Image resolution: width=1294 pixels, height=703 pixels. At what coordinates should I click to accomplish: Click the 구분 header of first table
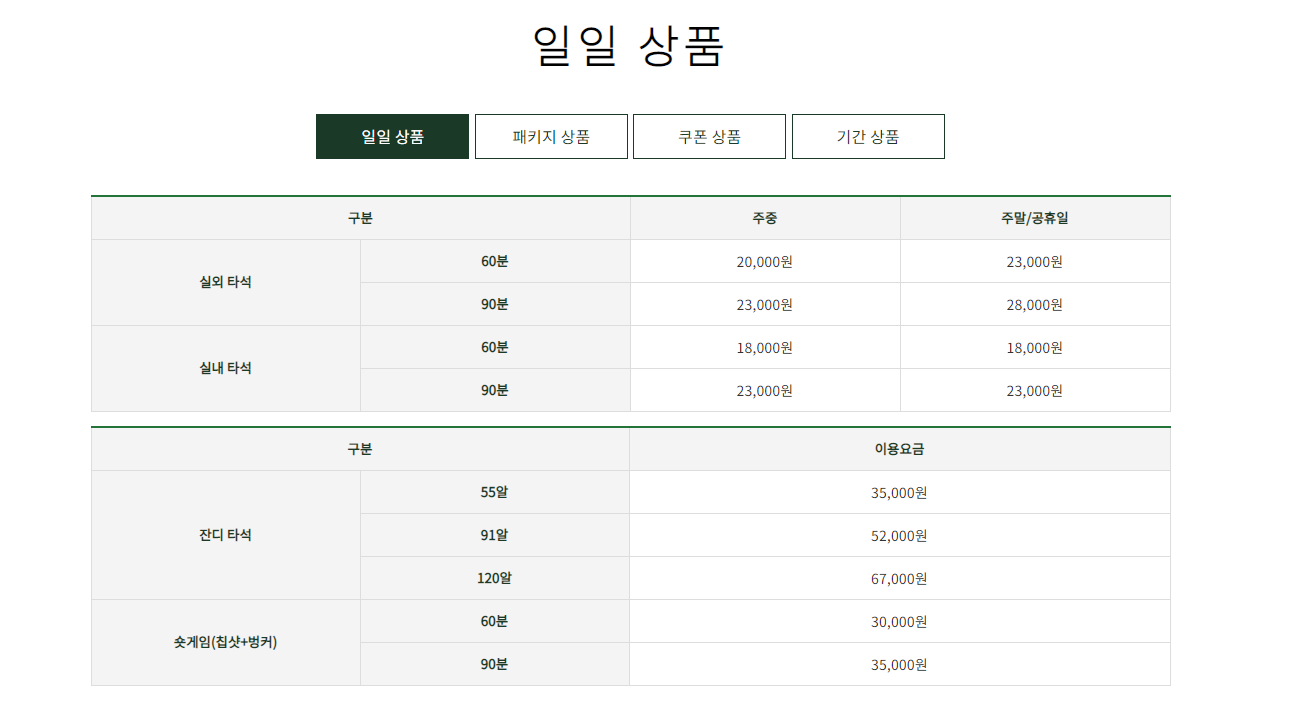pyautogui.click(x=361, y=218)
